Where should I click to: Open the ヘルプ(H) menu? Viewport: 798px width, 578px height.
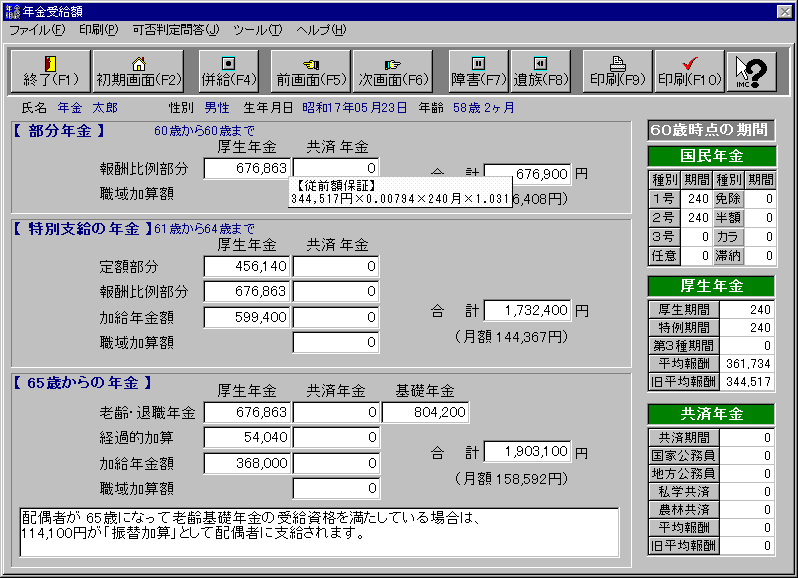click(322, 30)
